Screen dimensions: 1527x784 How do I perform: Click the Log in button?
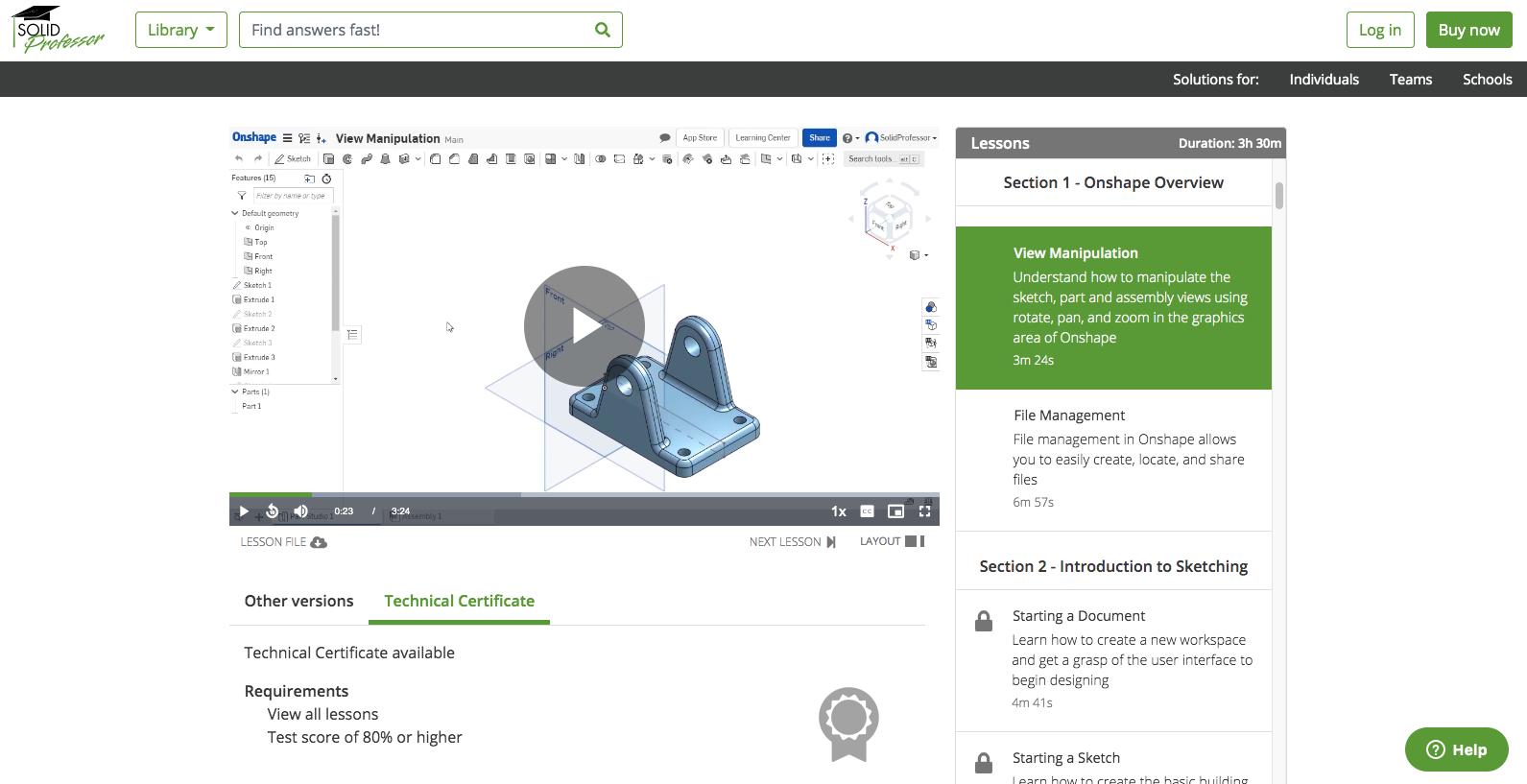click(x=1379, y=30)
